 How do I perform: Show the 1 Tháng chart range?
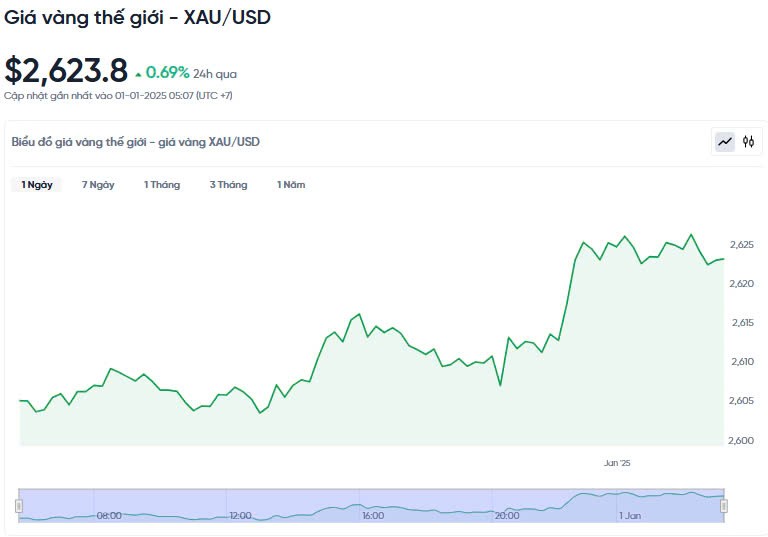pos(162,185)
